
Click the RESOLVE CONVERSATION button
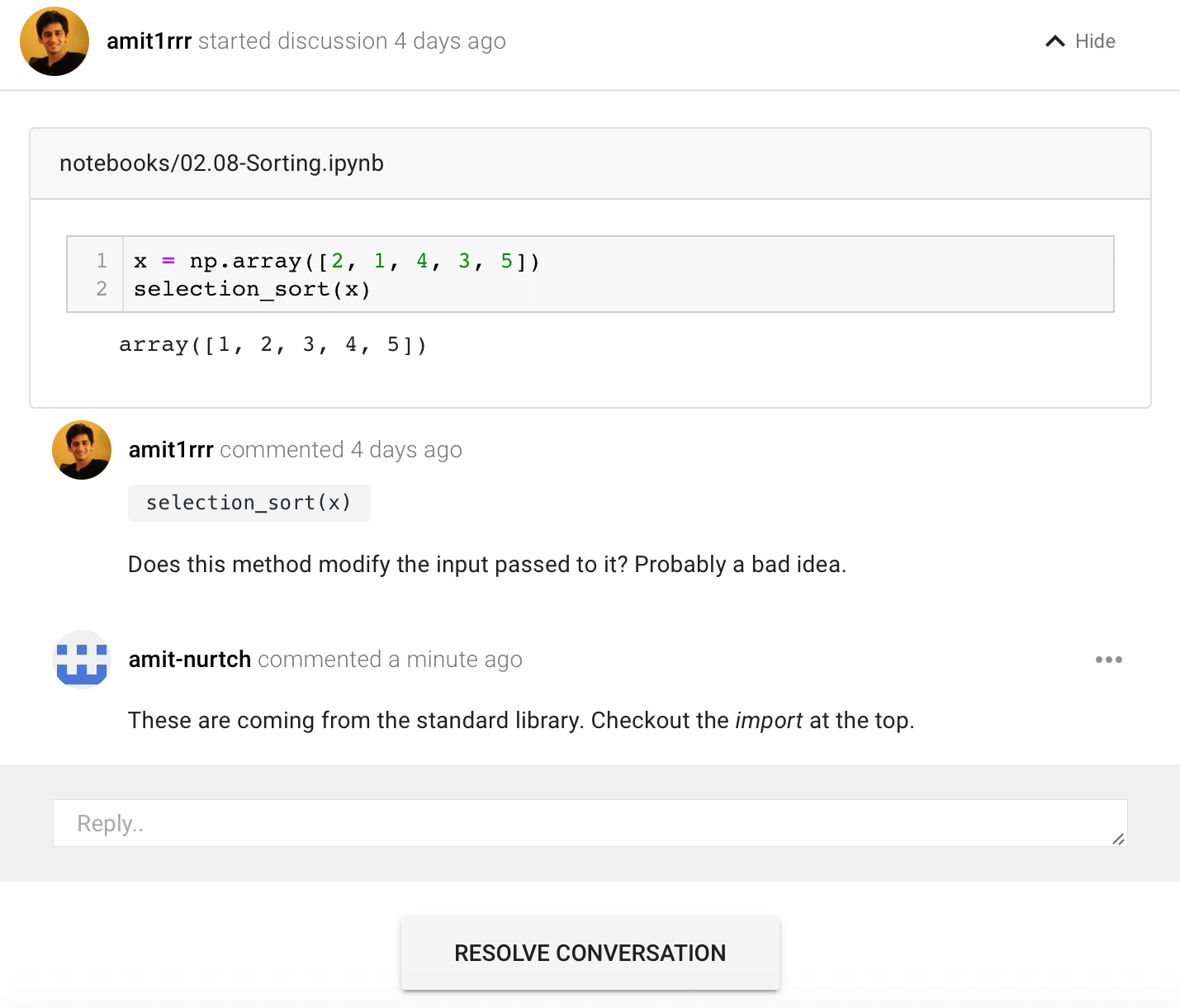point(590,953)
